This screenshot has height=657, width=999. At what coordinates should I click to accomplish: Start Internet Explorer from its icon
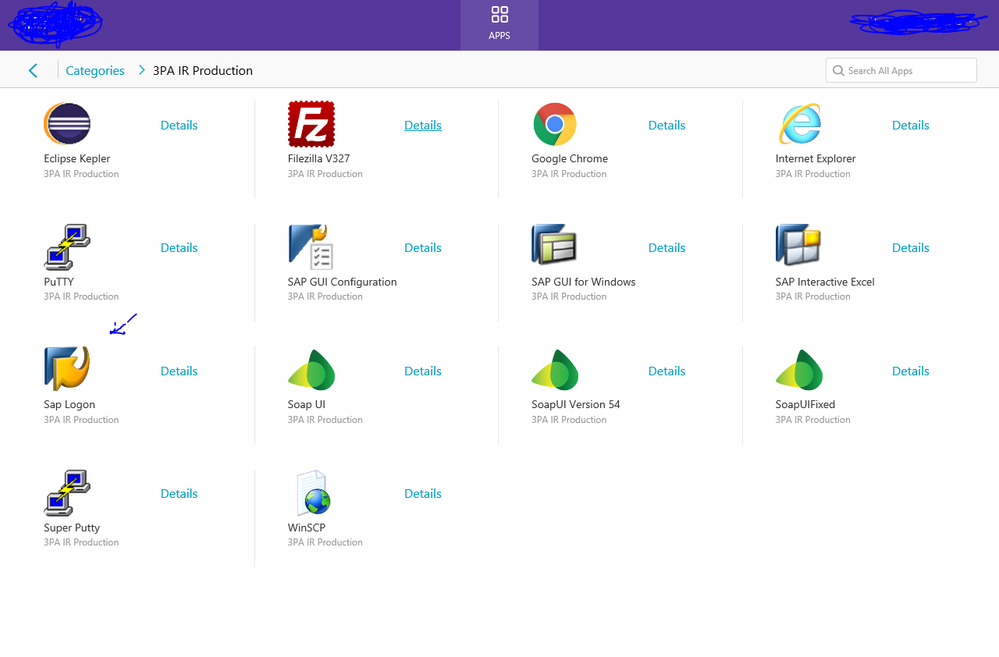(x=799, y=125)
